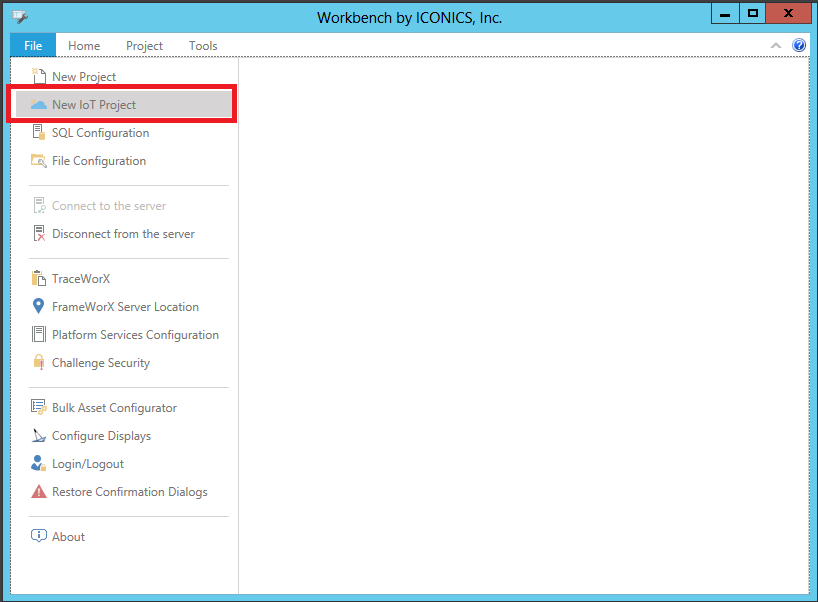This screenshot has height=602, width=818.
Task: Select New IoT Project menu entry
Action: 124,104
